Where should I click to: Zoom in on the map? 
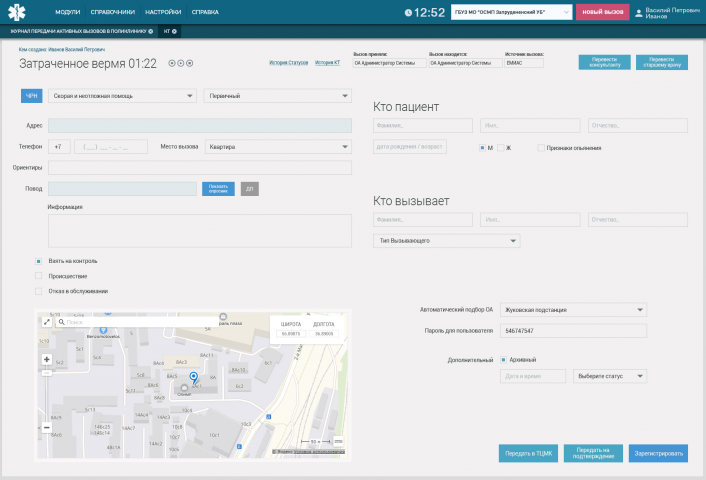[x=46, y=359]
